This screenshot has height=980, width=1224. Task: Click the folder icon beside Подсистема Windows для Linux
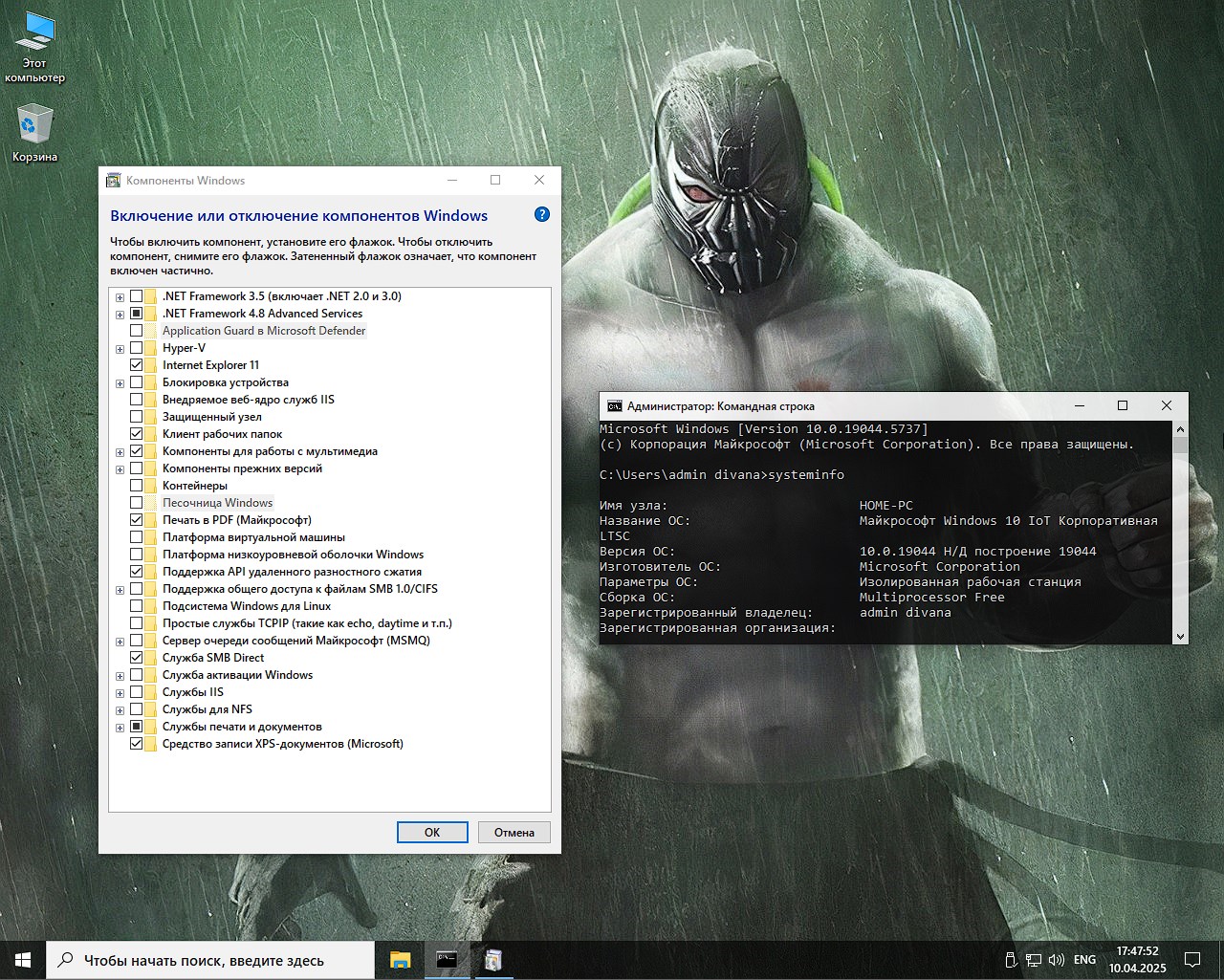tap(151, 606)
